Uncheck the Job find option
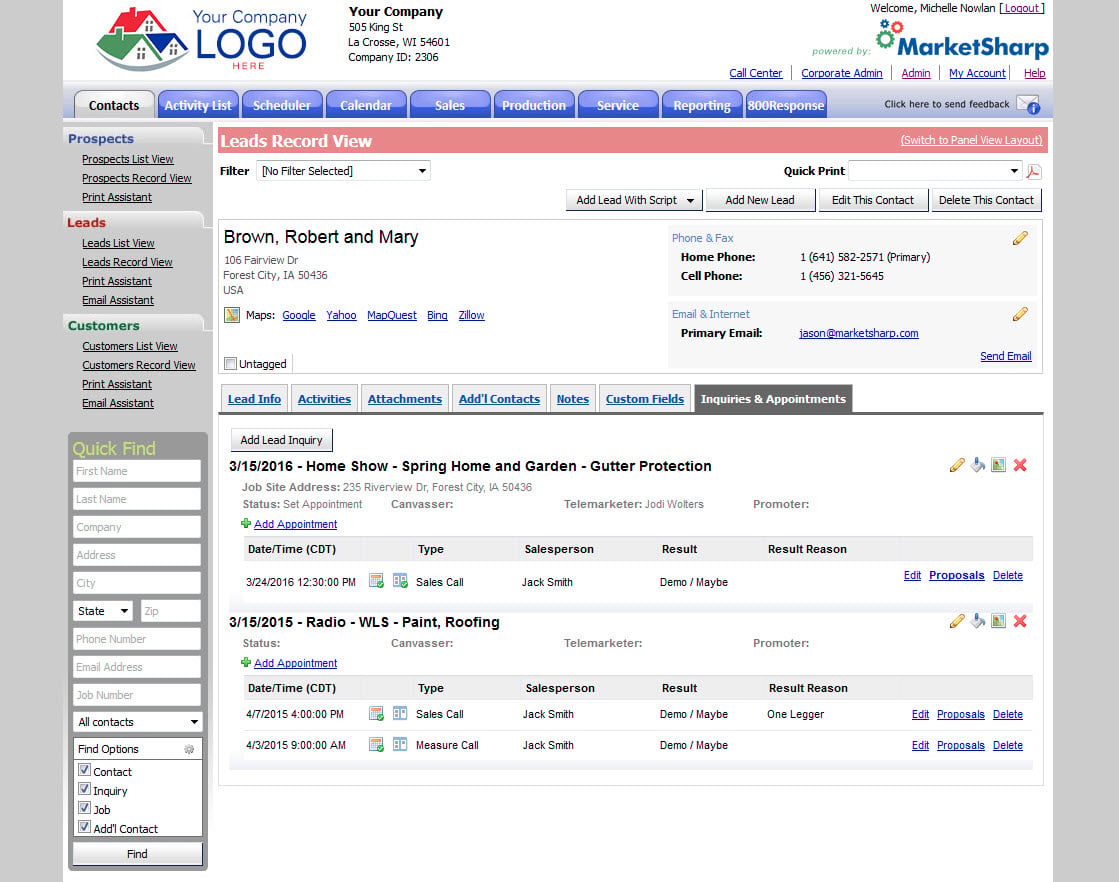 (x=84, y=808)
